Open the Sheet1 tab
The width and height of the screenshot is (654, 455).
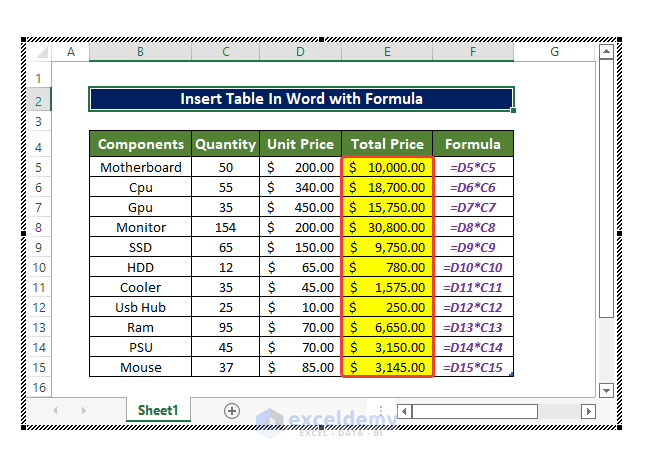pyautogui.click(x=158, y=410)
